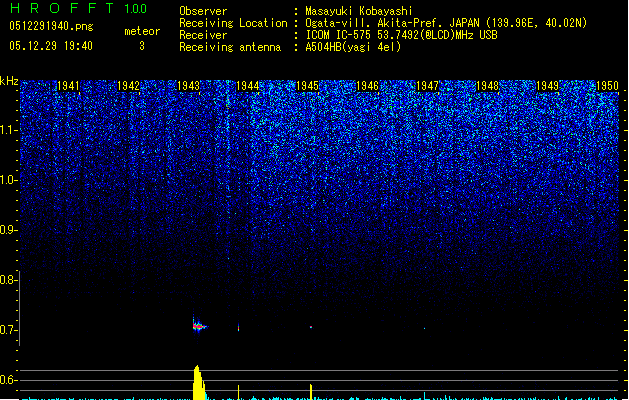Click the faint cyan echo dot near 19:47
The width and height of the screenshot is (629, 400).
click(424, 329)
